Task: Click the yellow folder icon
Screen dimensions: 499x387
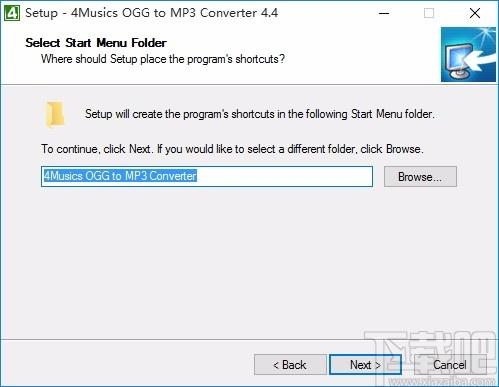Action: pos(54,114)
